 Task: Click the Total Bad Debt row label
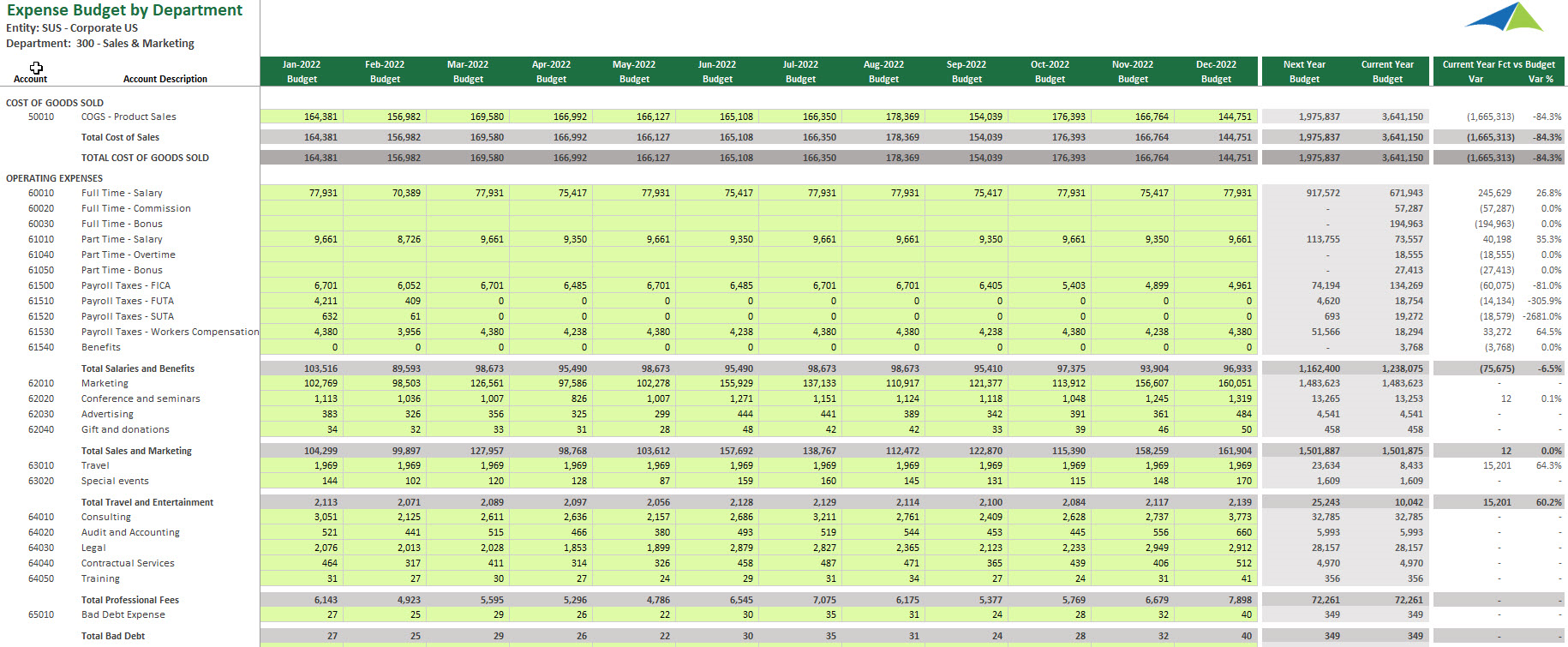(x=113, y=636)
